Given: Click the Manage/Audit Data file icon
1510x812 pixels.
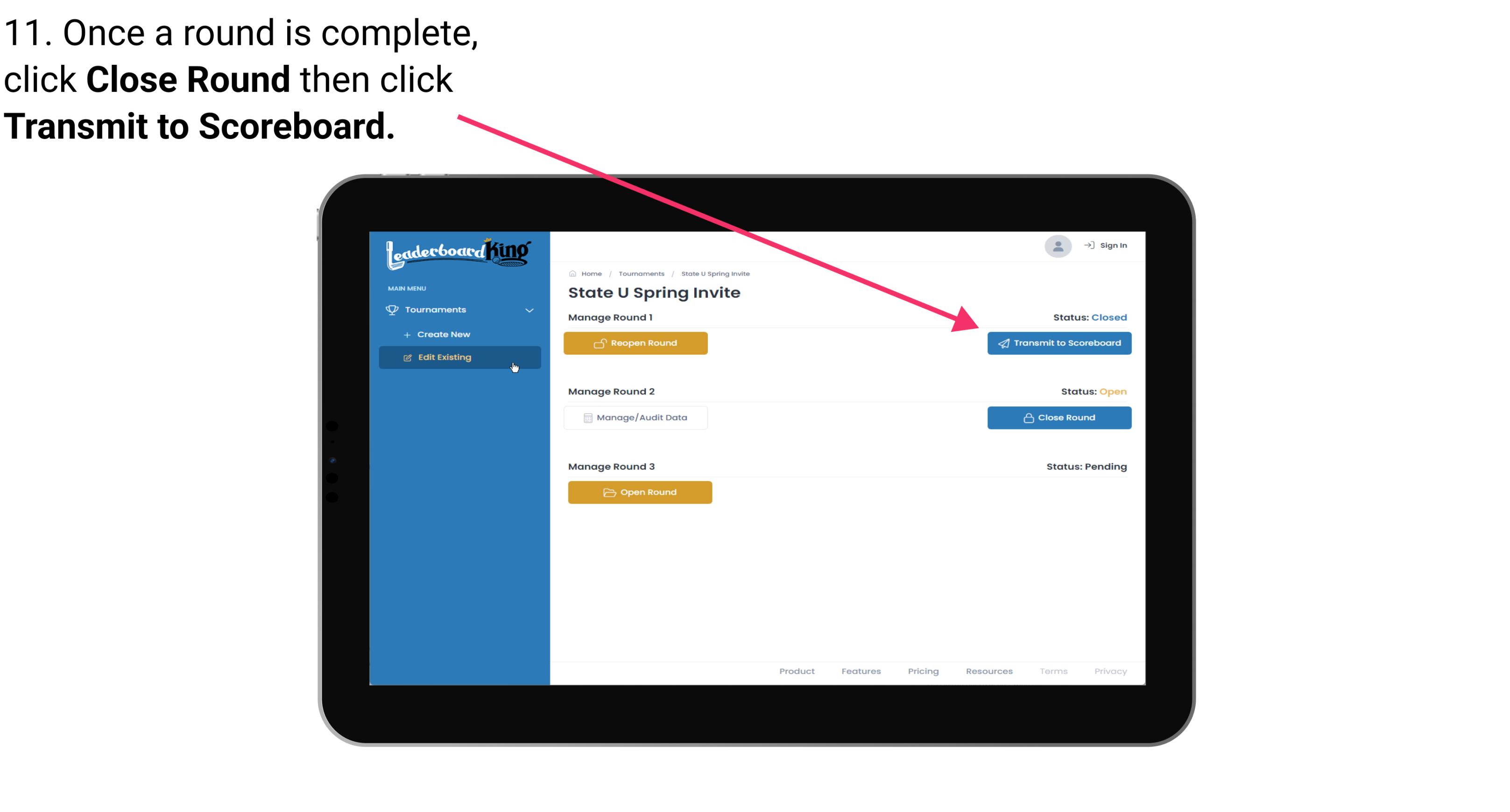Looking at the screenshot, I should (586, 417).
